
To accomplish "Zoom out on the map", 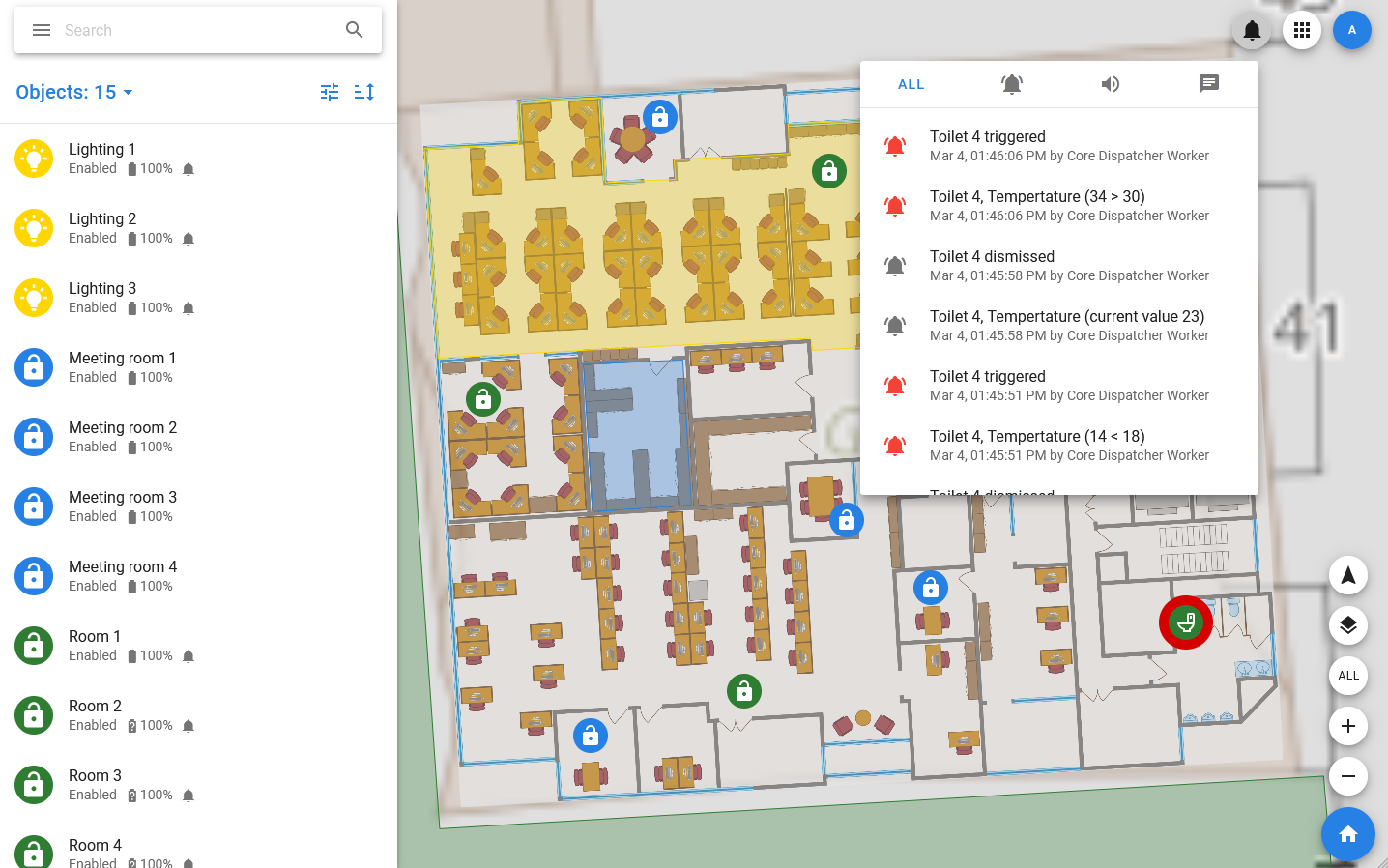I will click(x=1348, y=776).
